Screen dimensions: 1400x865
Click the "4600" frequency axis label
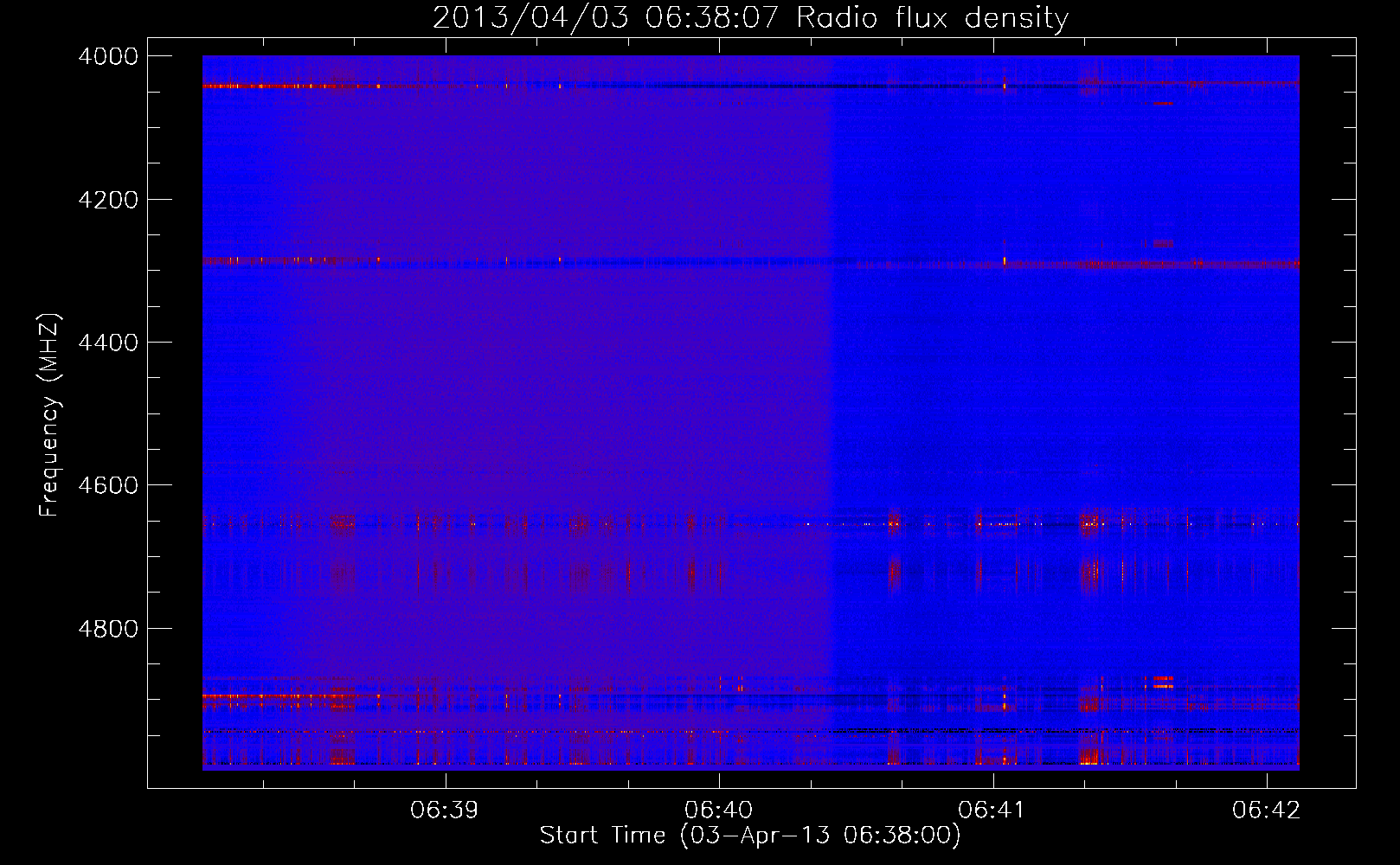pyautogui.click(x=108, y=485)
